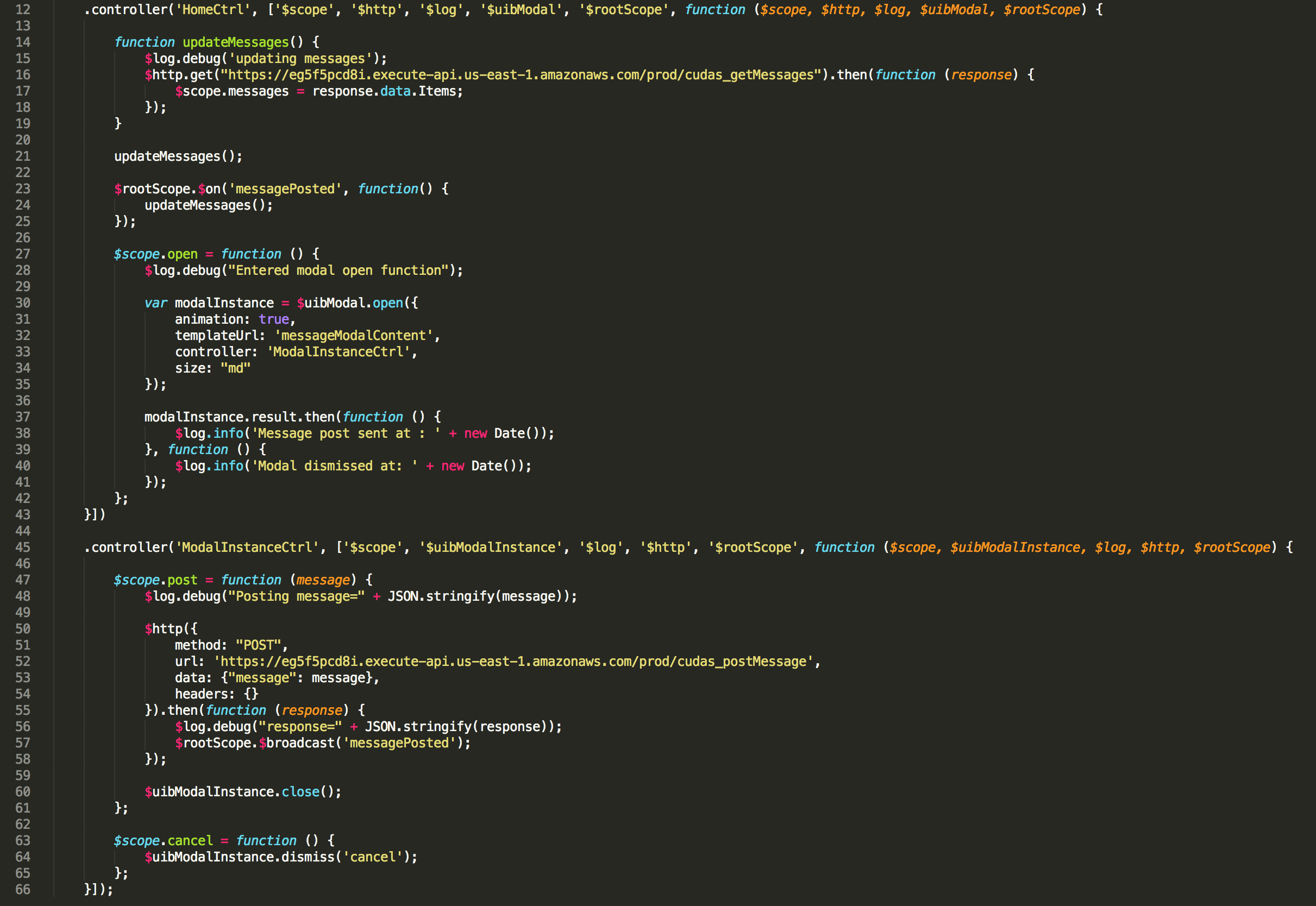Click 'messageModalContent' templateUrl string

coord(354,336)
